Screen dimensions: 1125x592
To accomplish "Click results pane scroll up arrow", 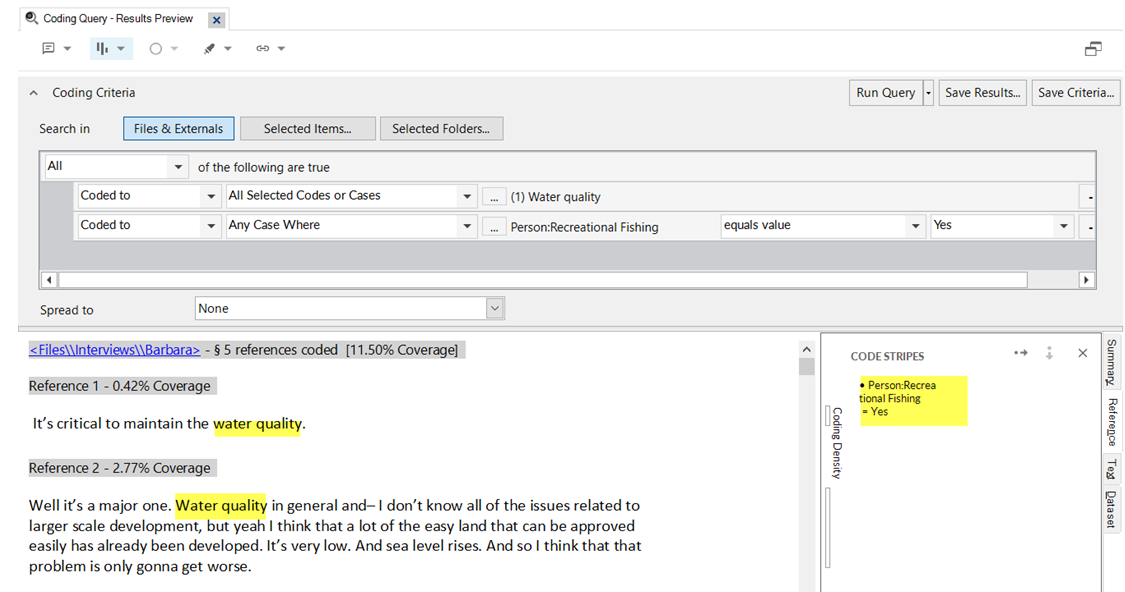I will pos(806,349).
